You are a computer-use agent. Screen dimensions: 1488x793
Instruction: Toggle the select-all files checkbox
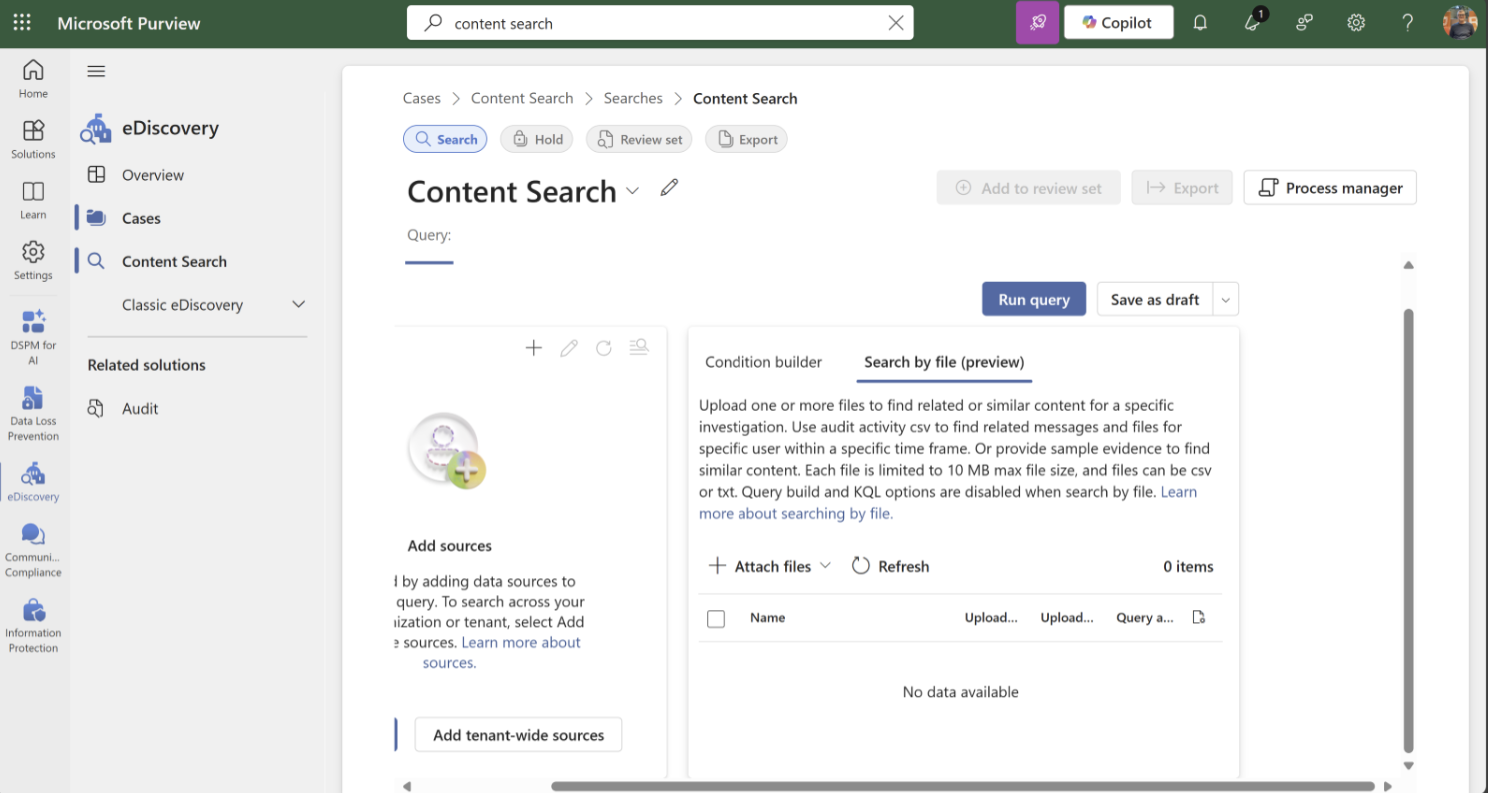(x=716, y=619)
